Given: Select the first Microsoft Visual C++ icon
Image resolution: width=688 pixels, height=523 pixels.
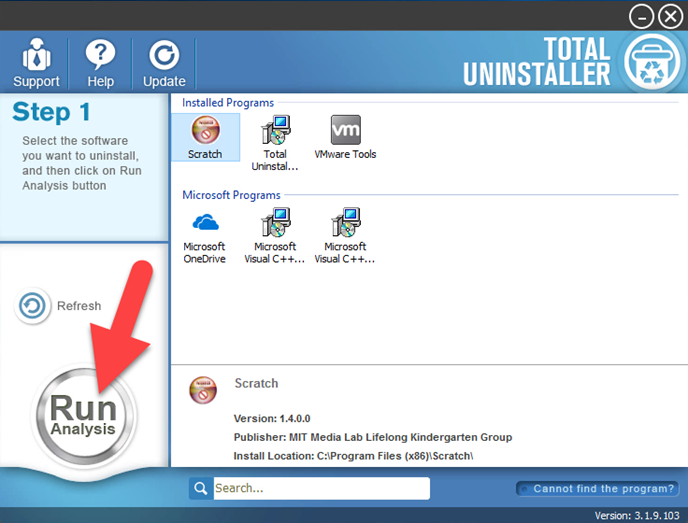Looking at the screenshot, I should pos(275,222).
